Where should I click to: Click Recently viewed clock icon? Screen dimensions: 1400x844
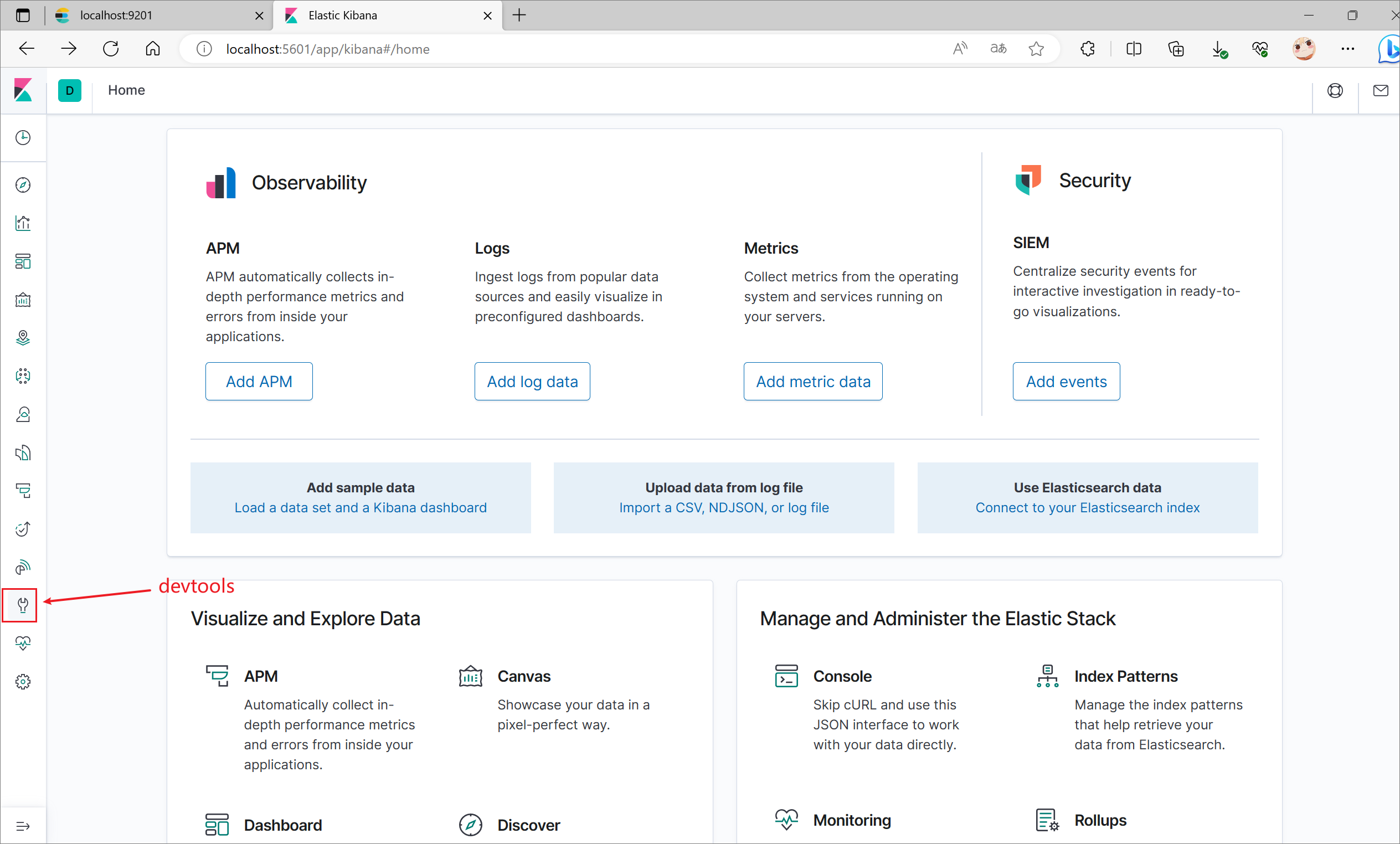pos(23,137)
